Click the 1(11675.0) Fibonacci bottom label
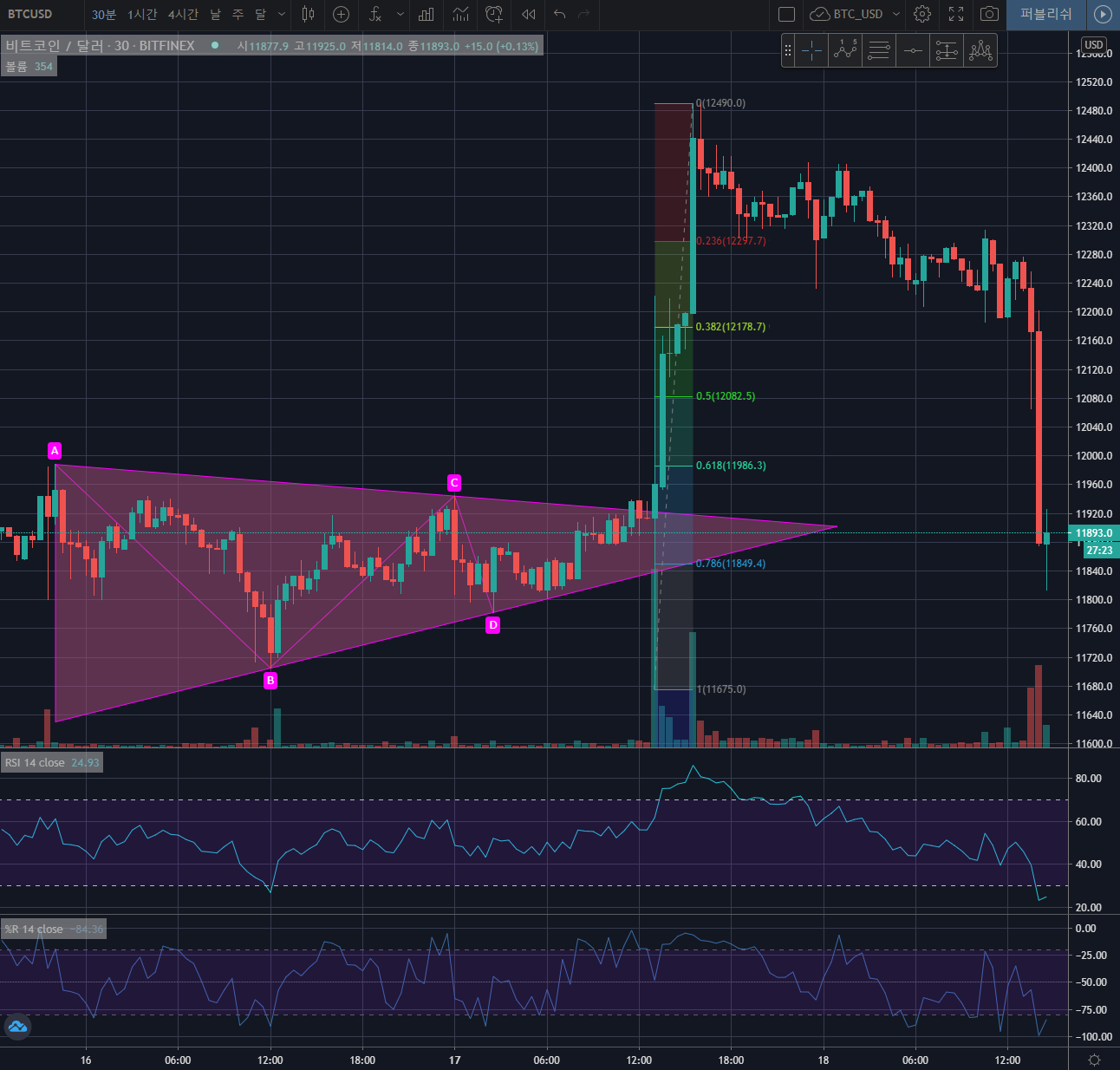Screen dimensions: 1120x1070 (720, 689)
